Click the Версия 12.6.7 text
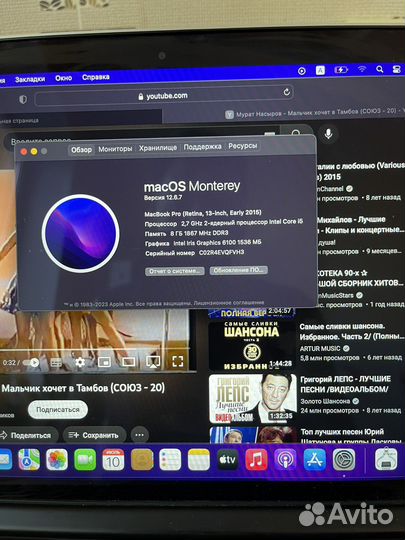Image resolution: width=405 pixels, height=540 pixels. point(163,198)
